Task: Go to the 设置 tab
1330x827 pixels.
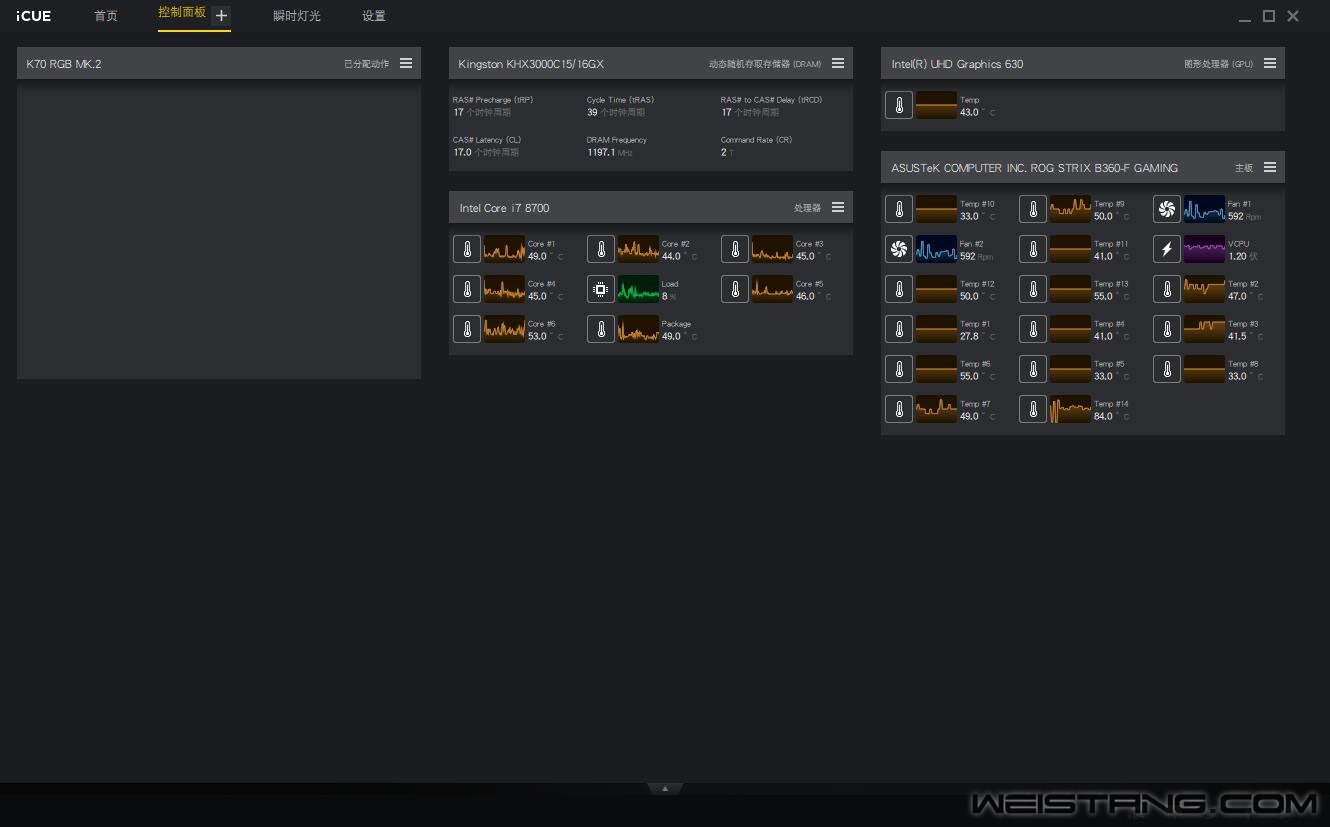Action: click(374, 16)
